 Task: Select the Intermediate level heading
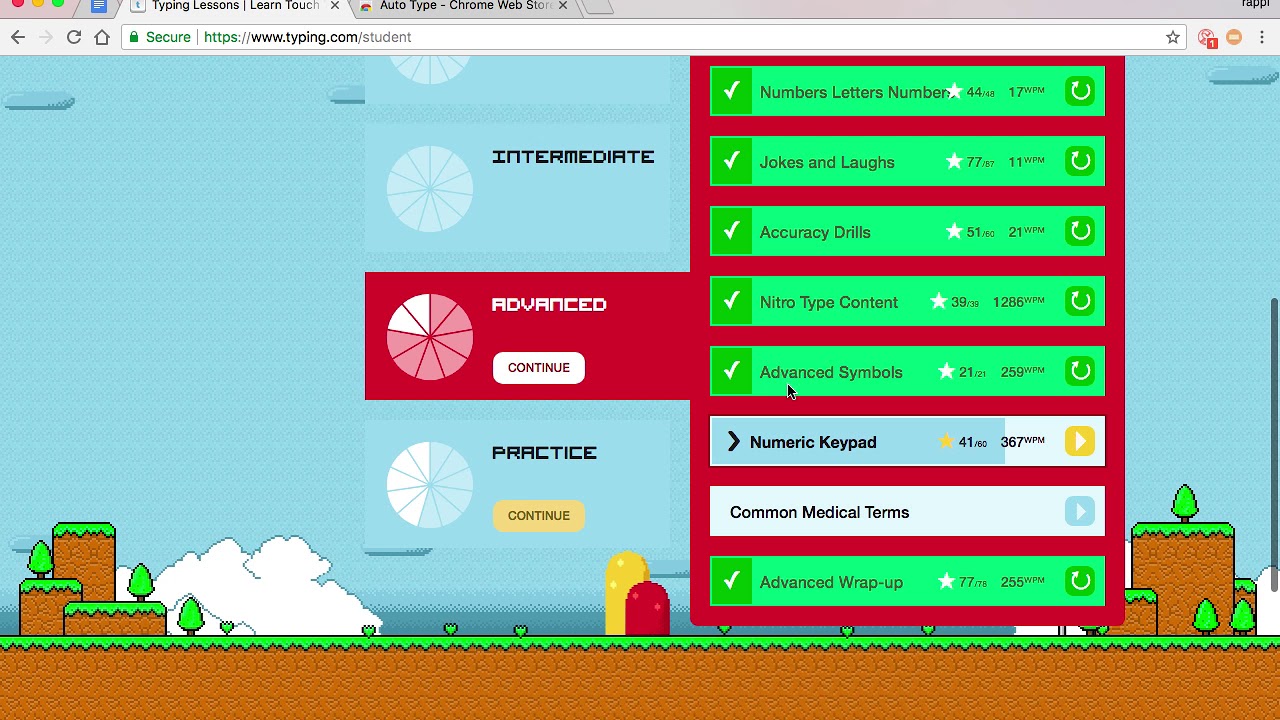[x=573, y=157]
